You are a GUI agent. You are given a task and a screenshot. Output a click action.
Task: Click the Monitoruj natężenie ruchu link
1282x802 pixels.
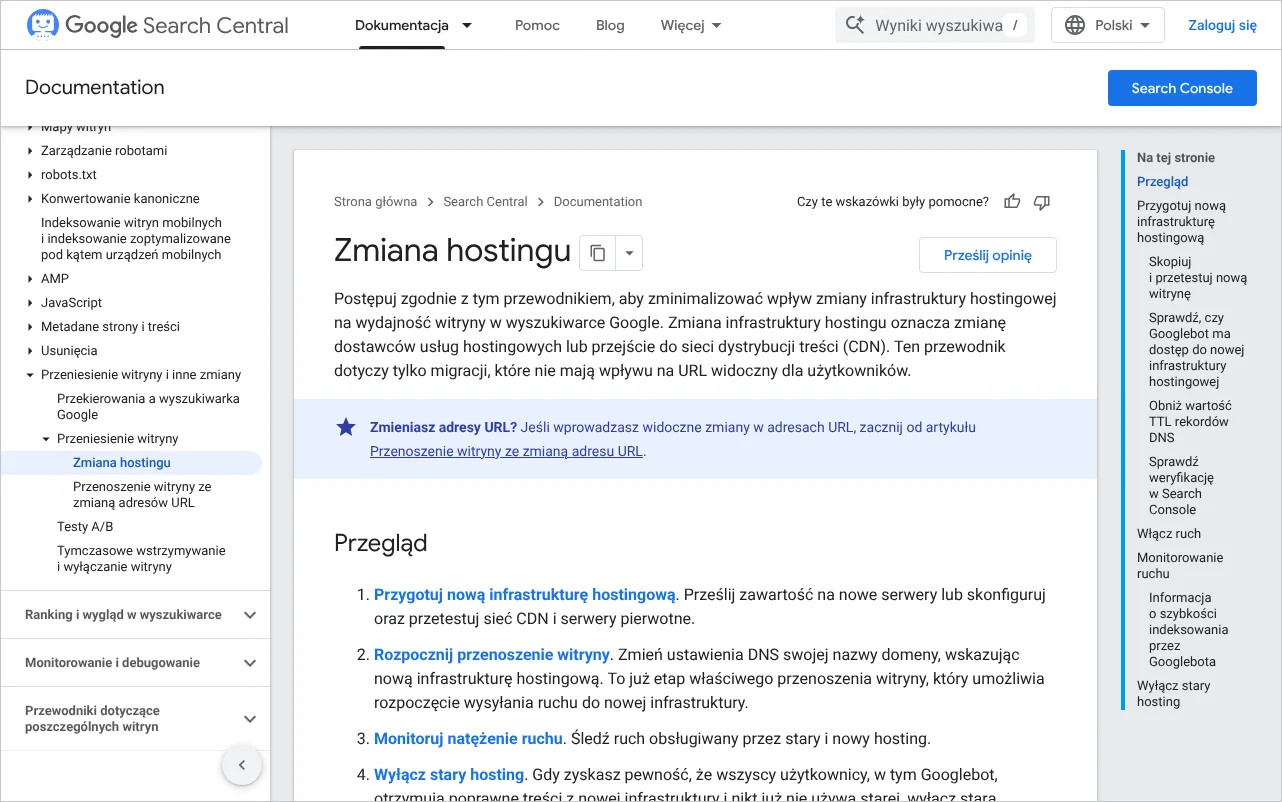[x=468, y=739]
